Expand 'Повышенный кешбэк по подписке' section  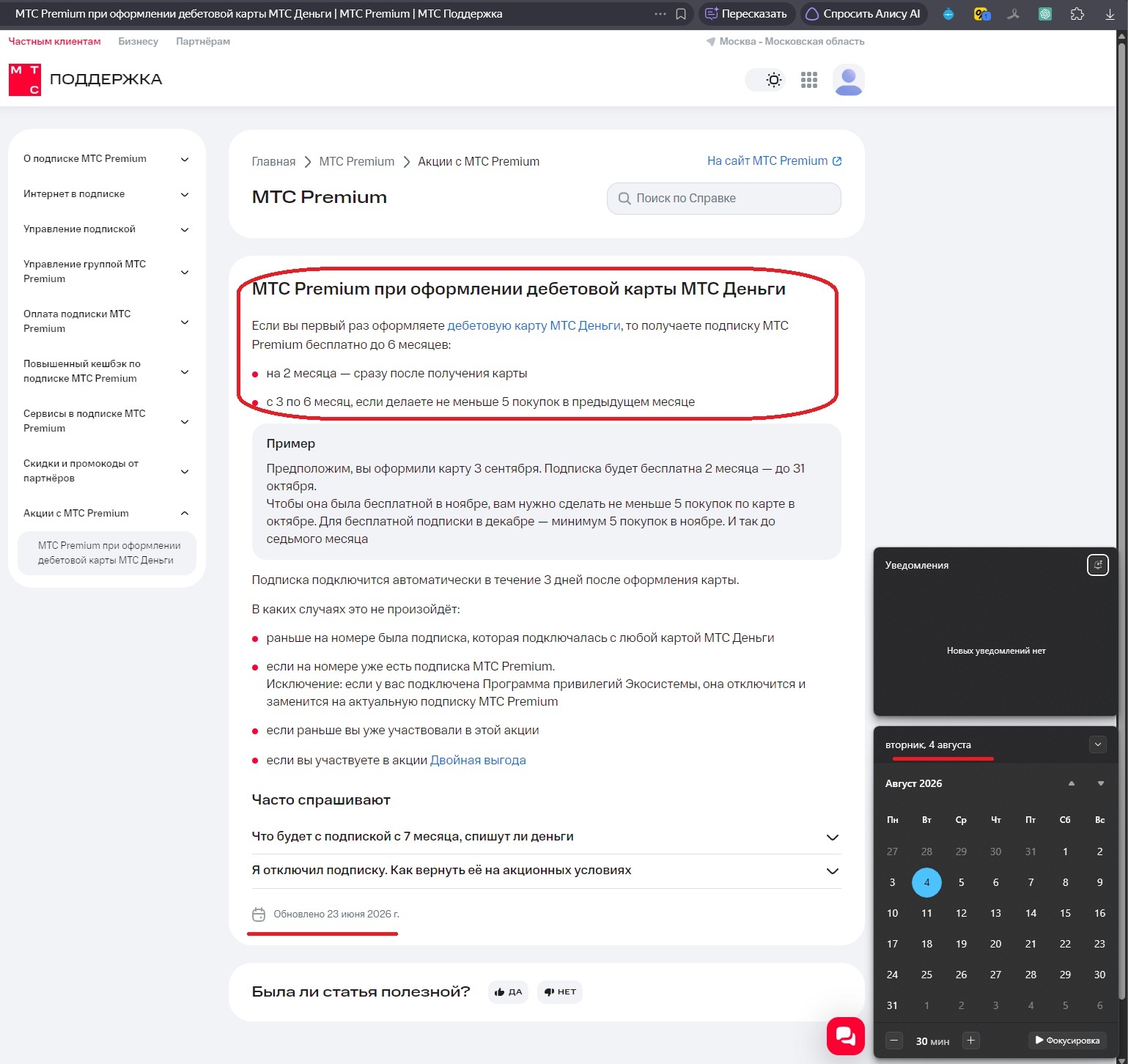click(x=106, y=372)
